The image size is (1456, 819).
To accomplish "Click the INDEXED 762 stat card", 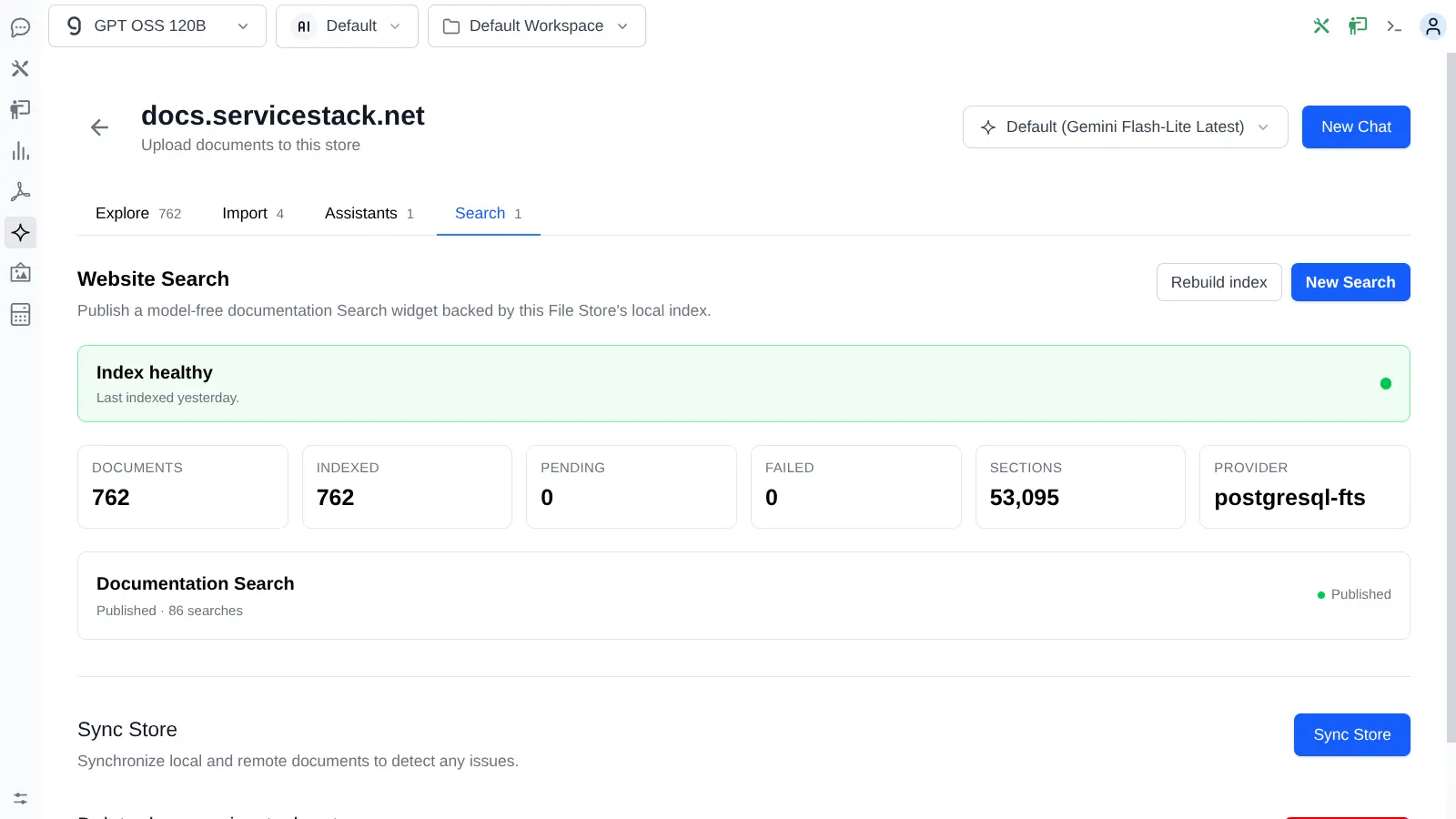I will point(407,487).
